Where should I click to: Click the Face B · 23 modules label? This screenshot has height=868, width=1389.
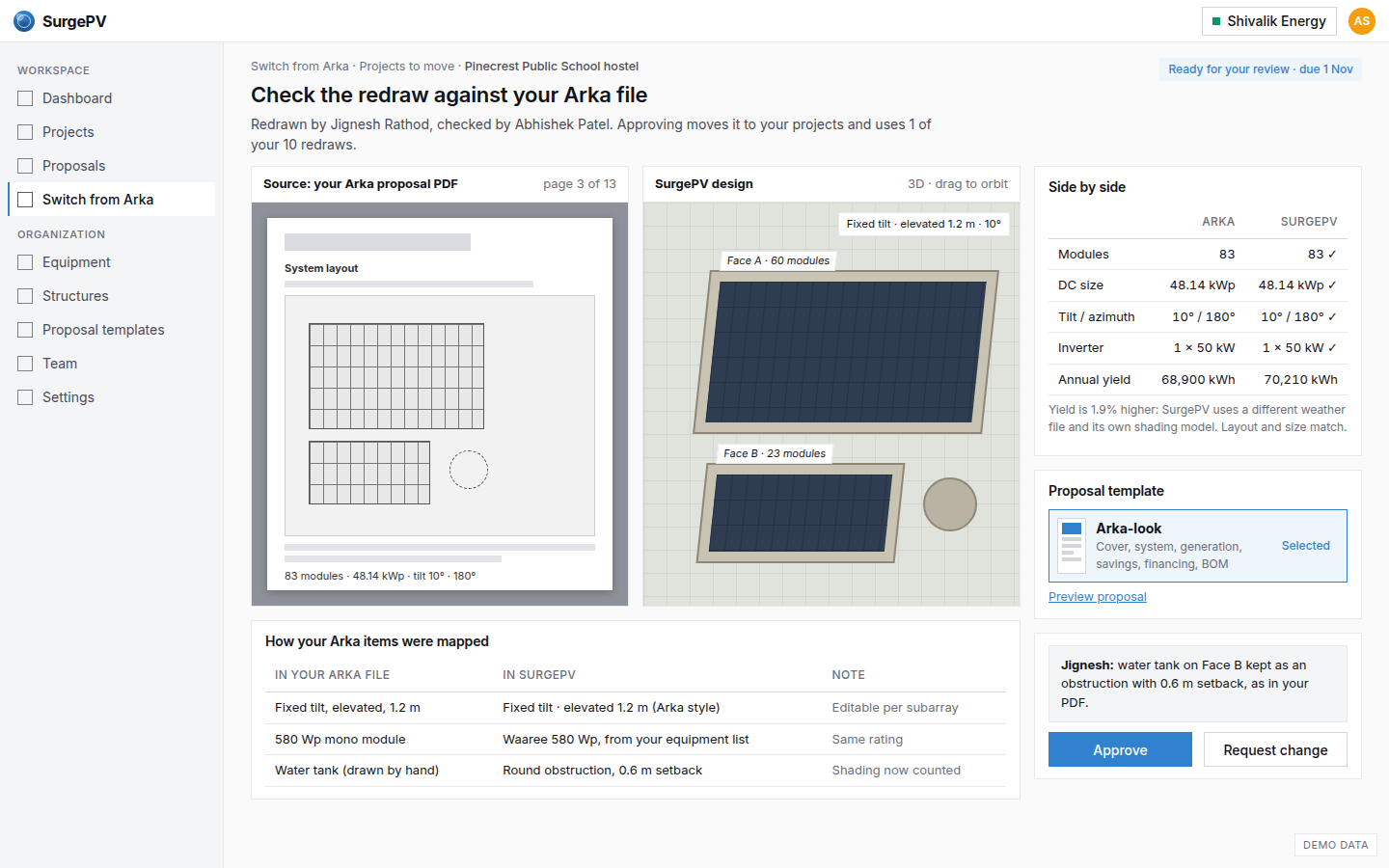click(x=775, y=453)
